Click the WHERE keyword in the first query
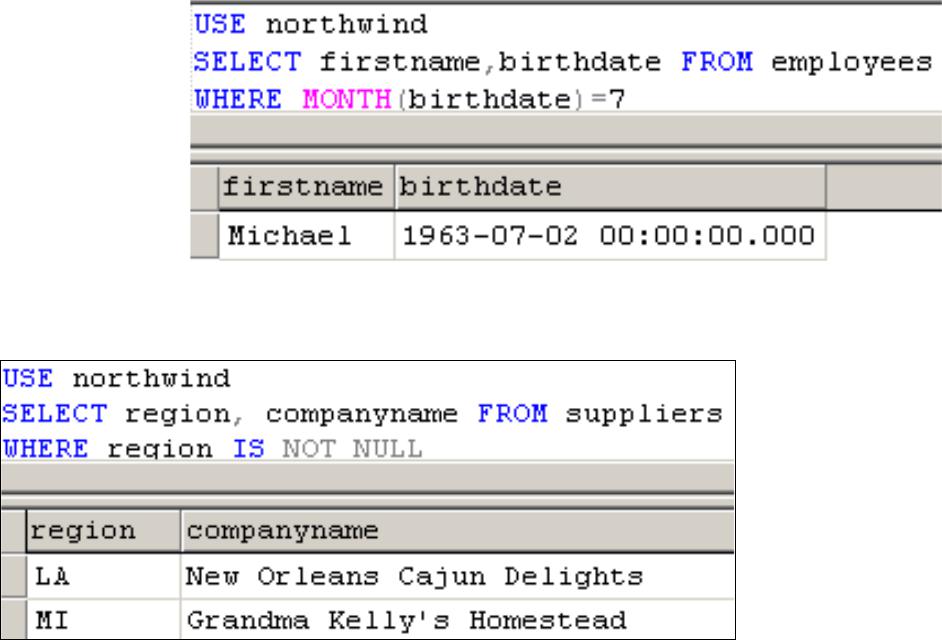 coord(238,99)
